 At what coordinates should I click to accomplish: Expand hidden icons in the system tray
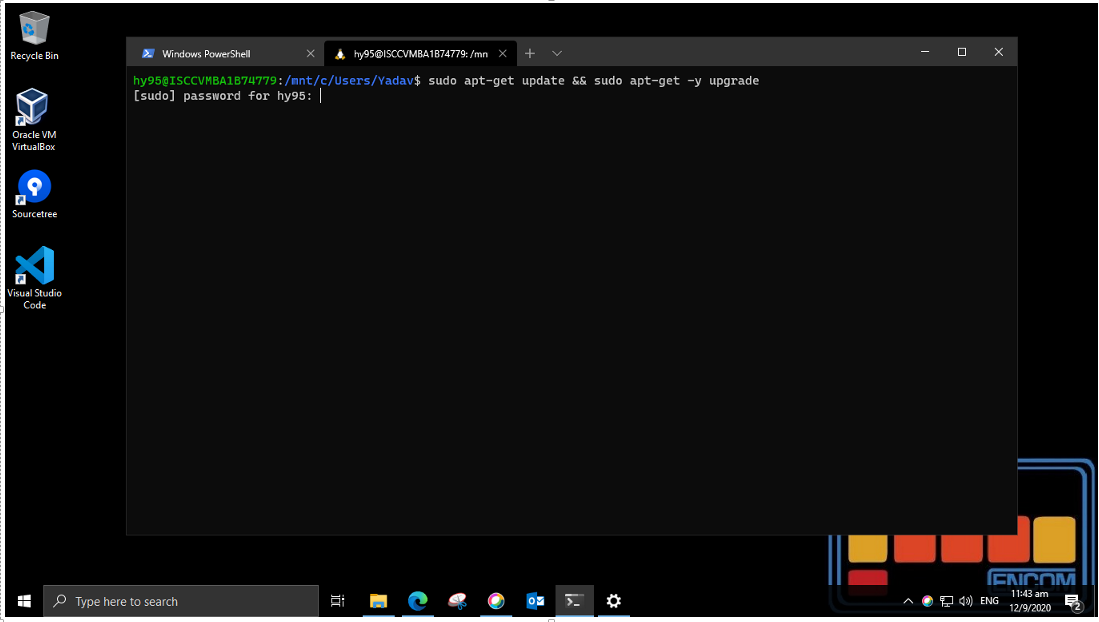pos(908,601)
